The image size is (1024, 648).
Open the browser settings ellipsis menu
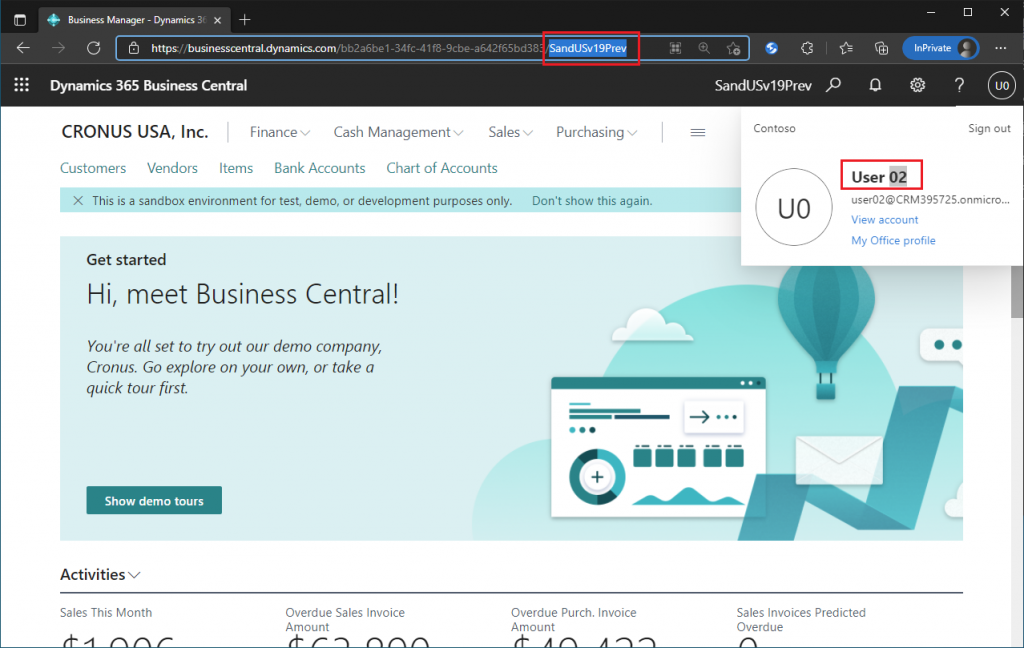pos(1000,48)
